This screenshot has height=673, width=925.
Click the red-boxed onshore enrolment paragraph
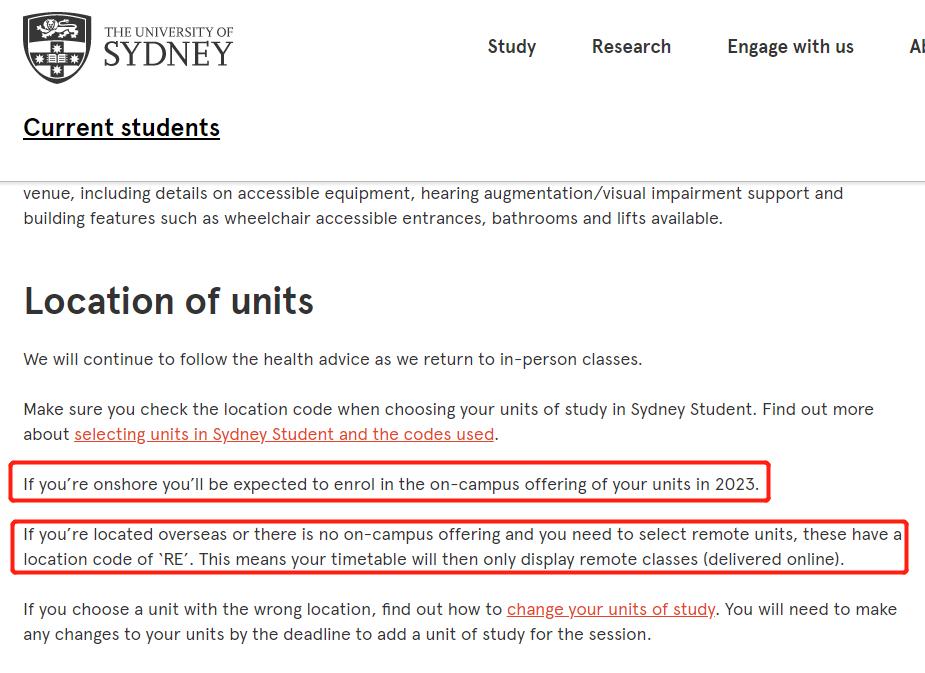[x=391, y=485]
